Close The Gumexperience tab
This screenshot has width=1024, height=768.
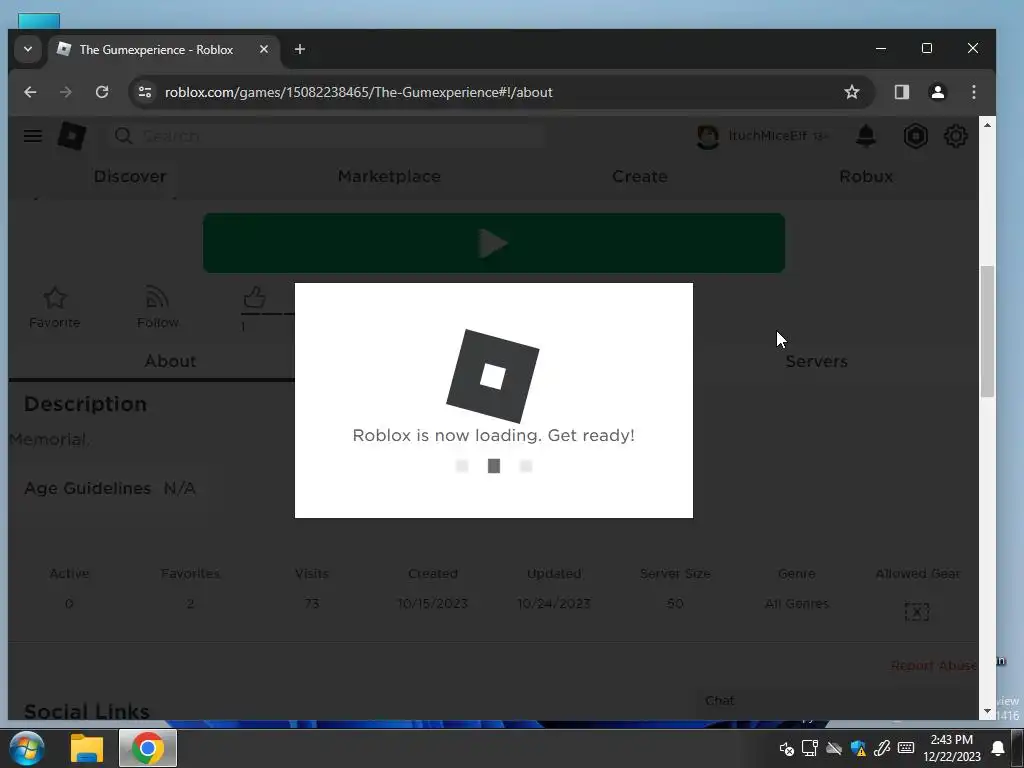click(x=264, y=49)
